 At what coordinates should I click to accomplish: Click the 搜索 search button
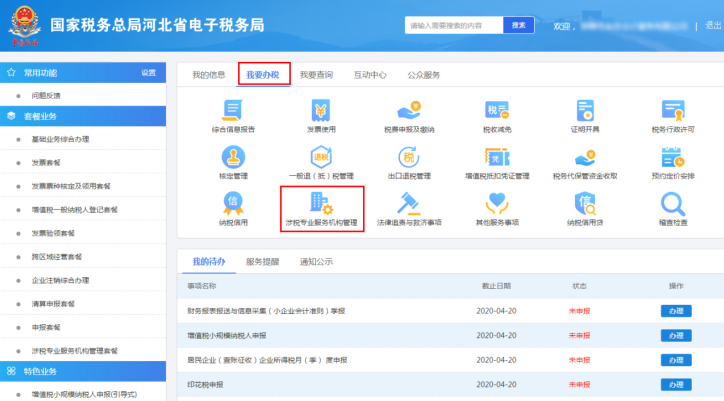coord(519,25)
